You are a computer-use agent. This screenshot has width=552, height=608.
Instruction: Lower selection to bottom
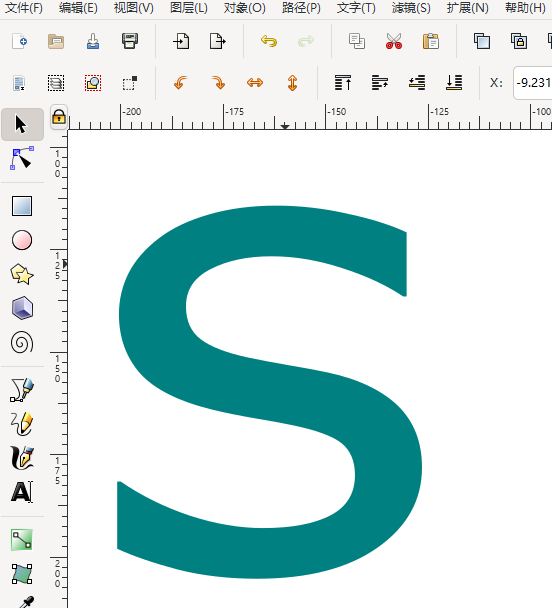tap(454, 83)
